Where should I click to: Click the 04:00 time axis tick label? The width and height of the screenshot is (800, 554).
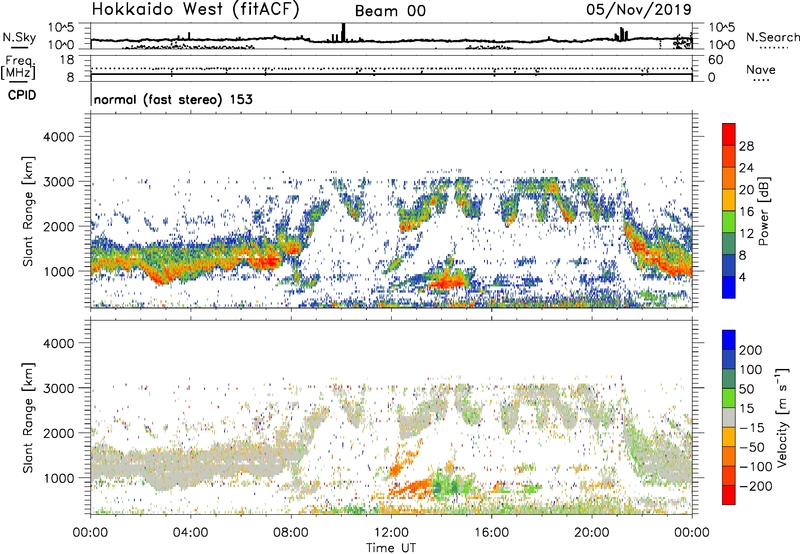(191, 533)
